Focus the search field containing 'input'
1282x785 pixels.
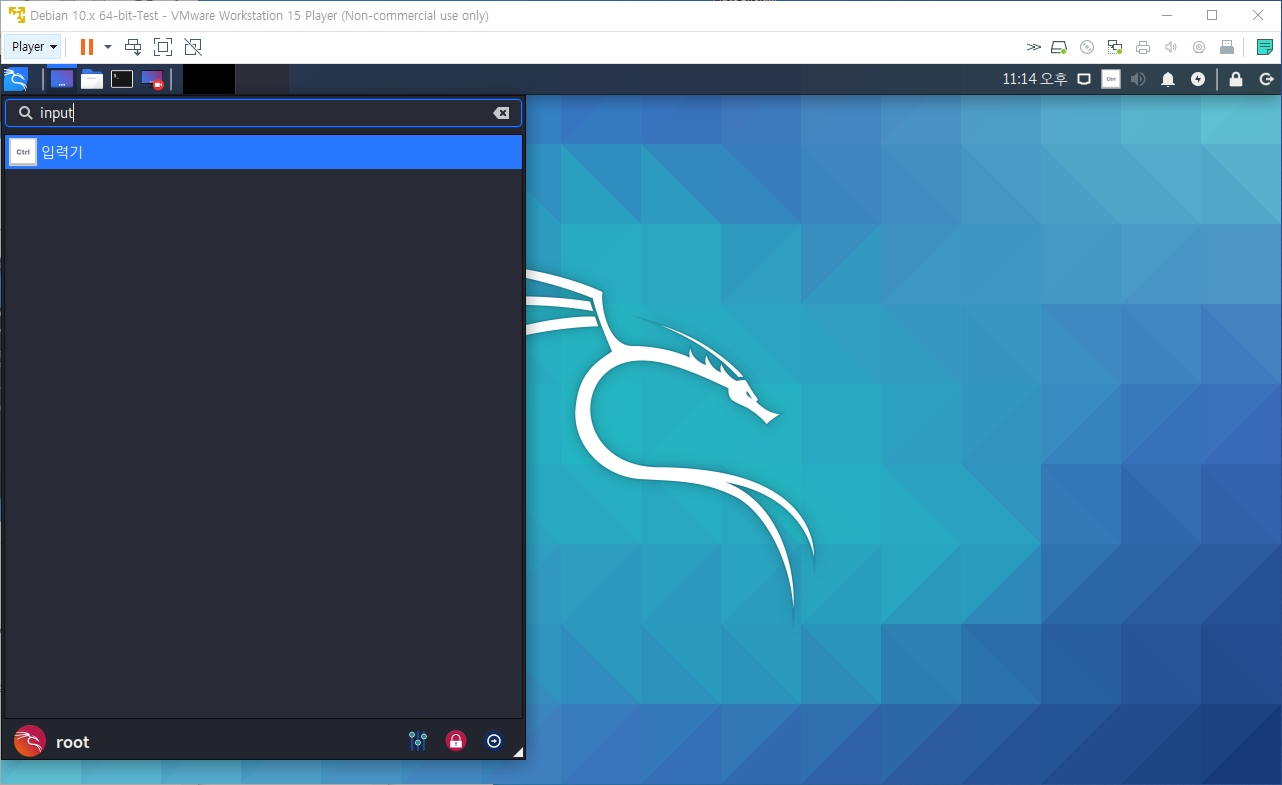coord(263,113)
